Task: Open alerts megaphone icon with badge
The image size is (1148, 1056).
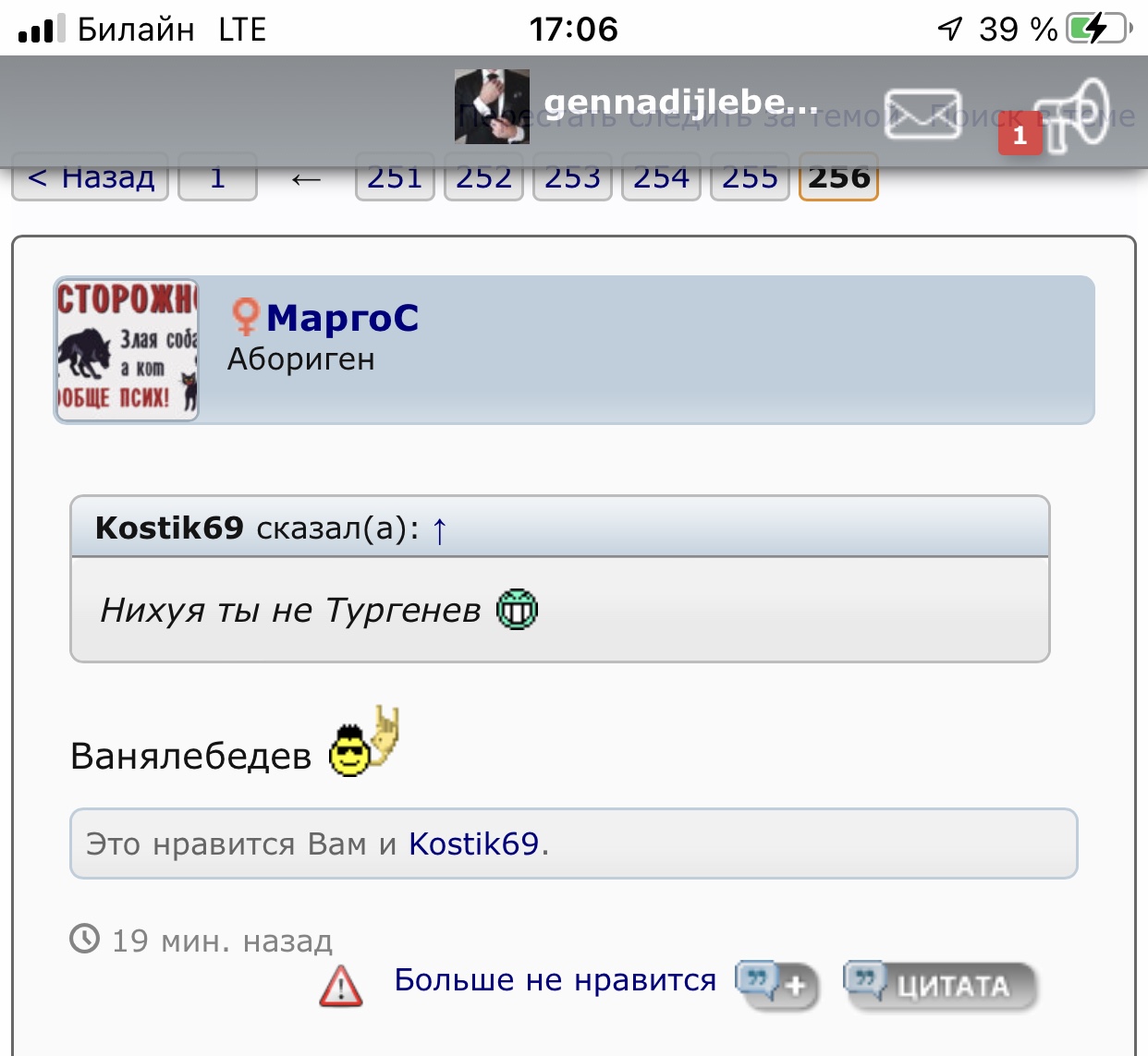Action: 1070,115
